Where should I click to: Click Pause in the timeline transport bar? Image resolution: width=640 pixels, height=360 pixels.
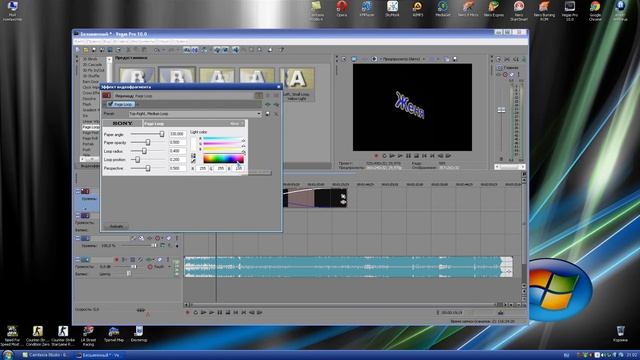220,312
